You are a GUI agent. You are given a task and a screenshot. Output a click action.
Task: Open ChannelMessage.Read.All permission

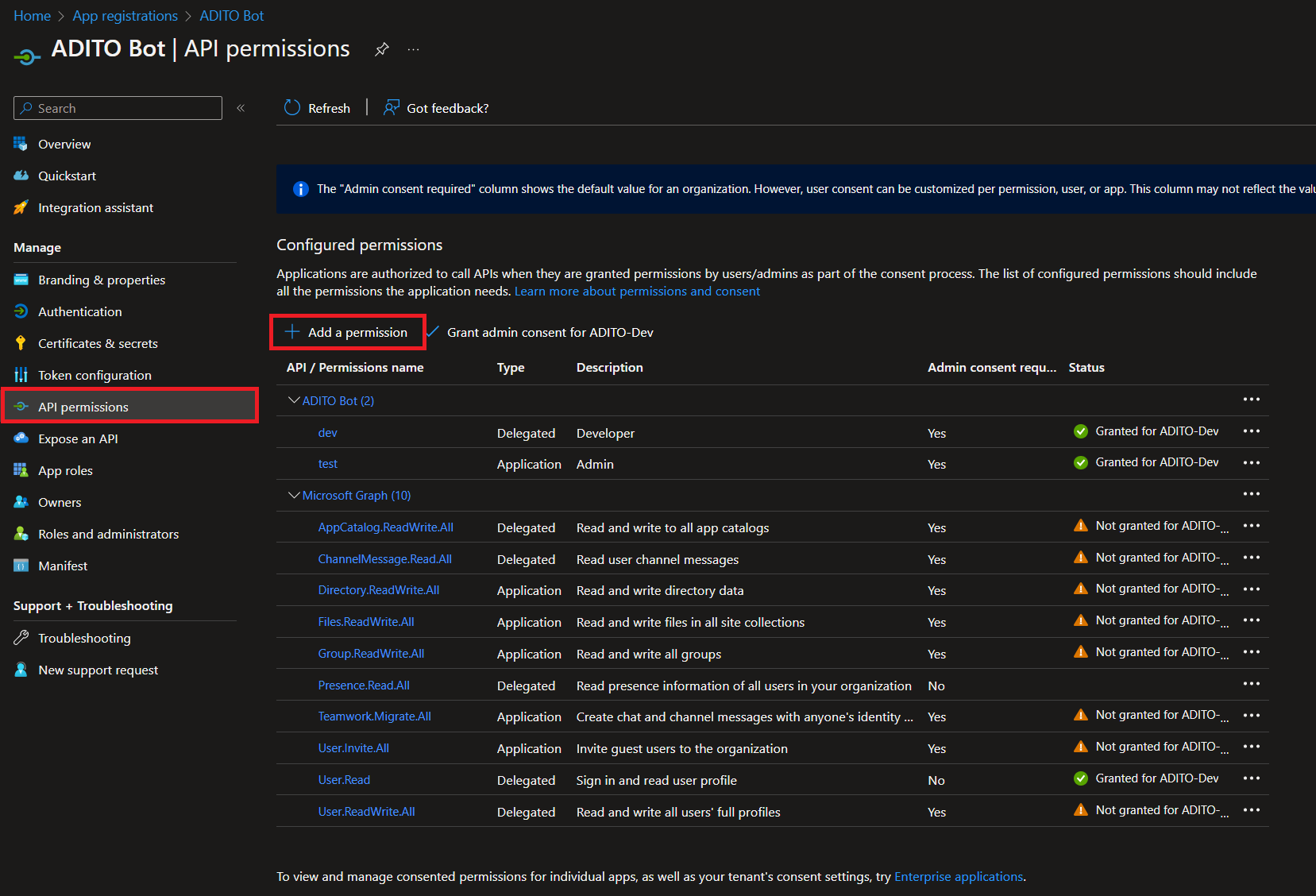click(384, 559)
